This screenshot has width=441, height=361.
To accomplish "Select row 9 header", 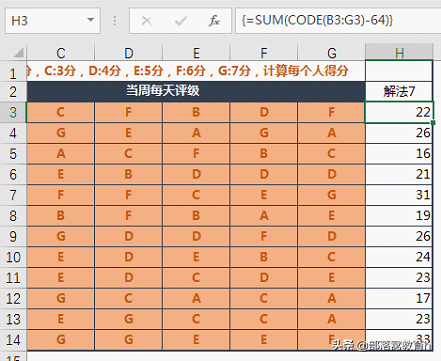I will (13, 237).
